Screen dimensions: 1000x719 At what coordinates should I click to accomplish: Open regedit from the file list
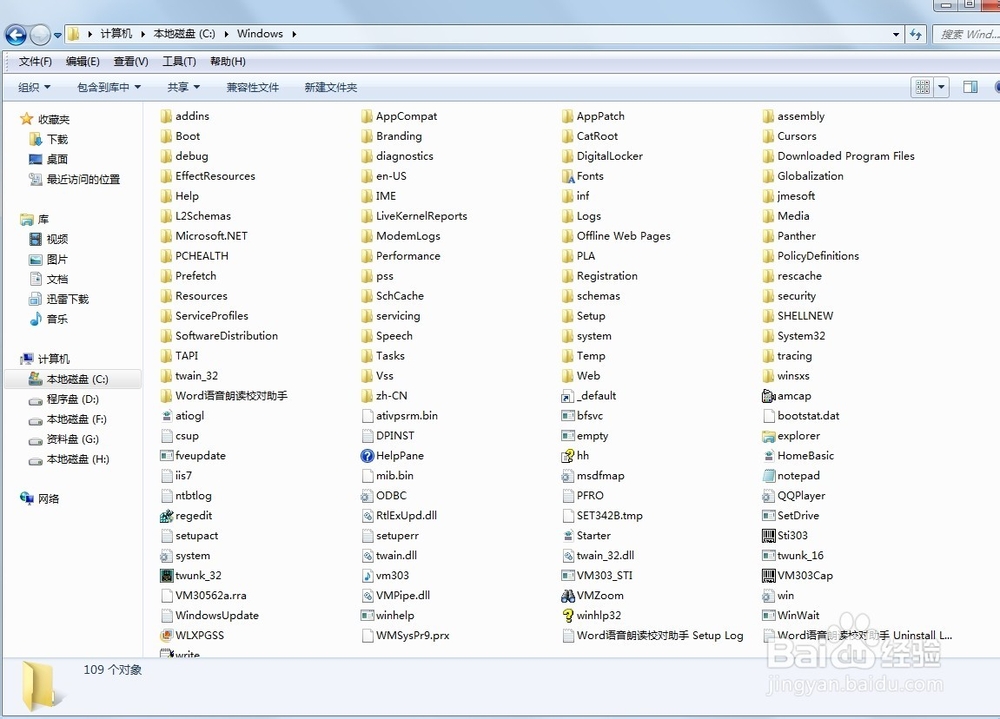coord(197,515)
